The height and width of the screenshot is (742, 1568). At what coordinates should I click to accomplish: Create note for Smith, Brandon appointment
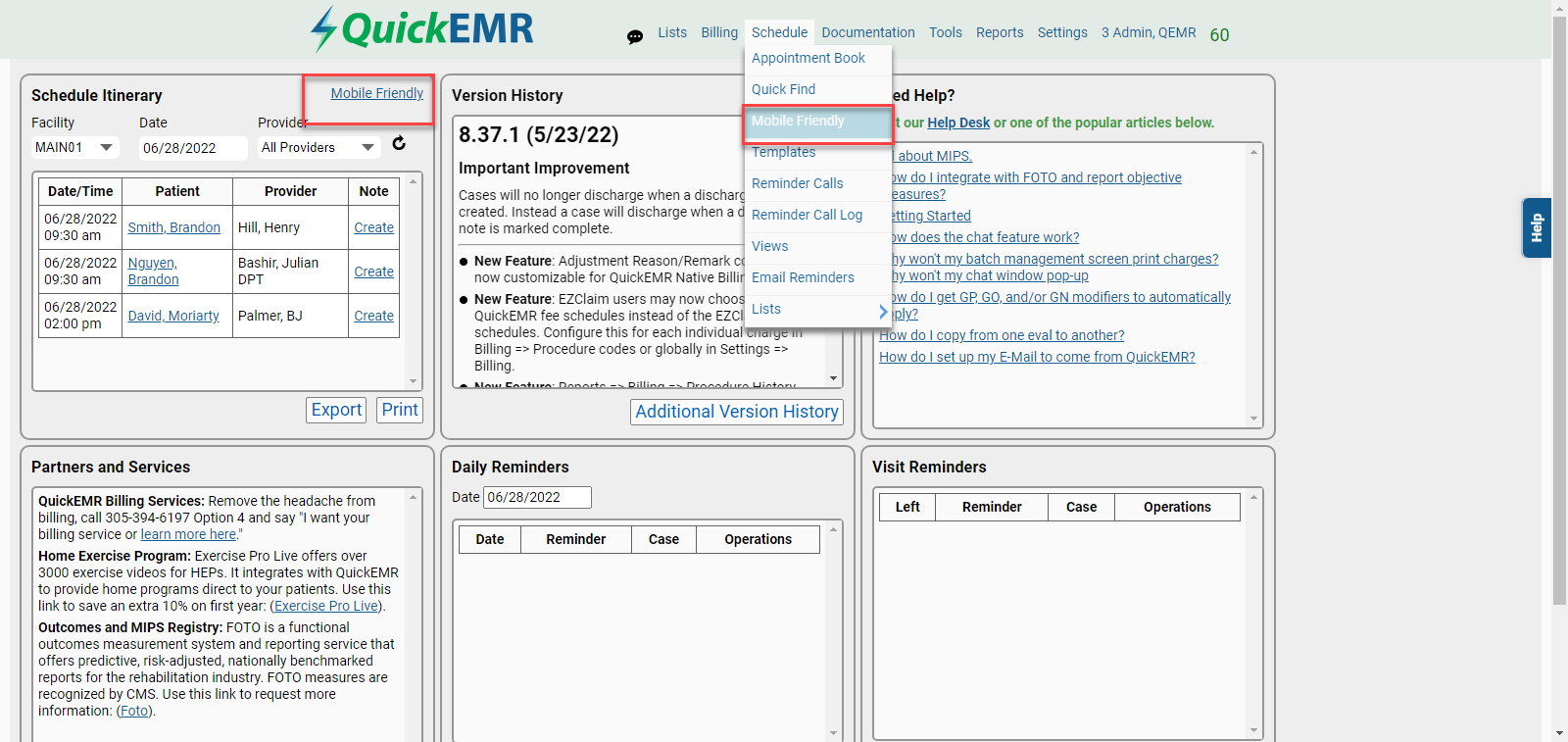pos(374,227)
